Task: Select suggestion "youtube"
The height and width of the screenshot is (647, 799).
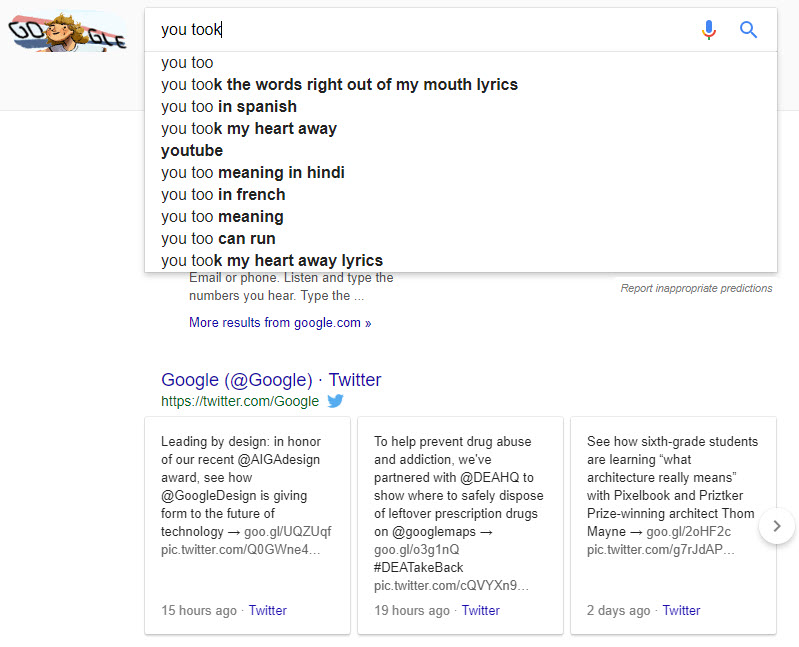Action: click(192, 151)
